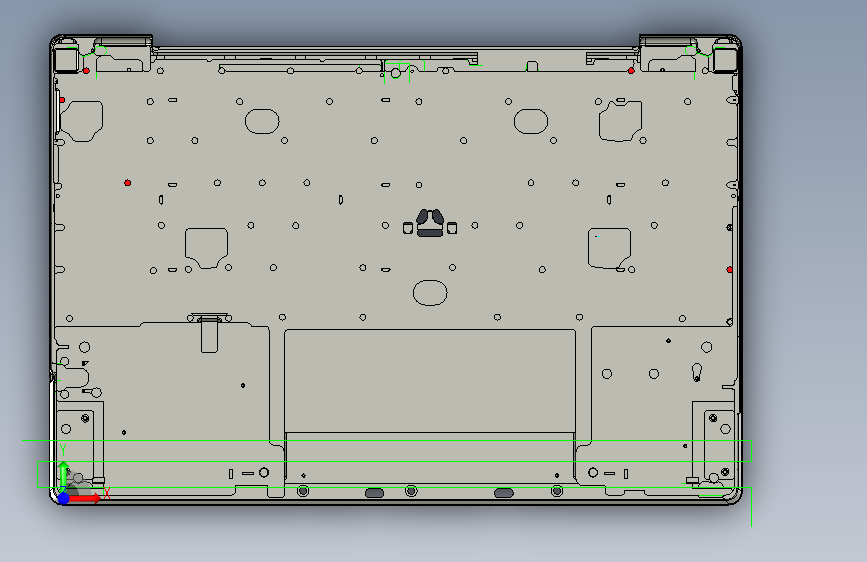867x562 pixels.
Task: Select the right dark oblong slot on bottom edge
Action: (x=504, y=493)
